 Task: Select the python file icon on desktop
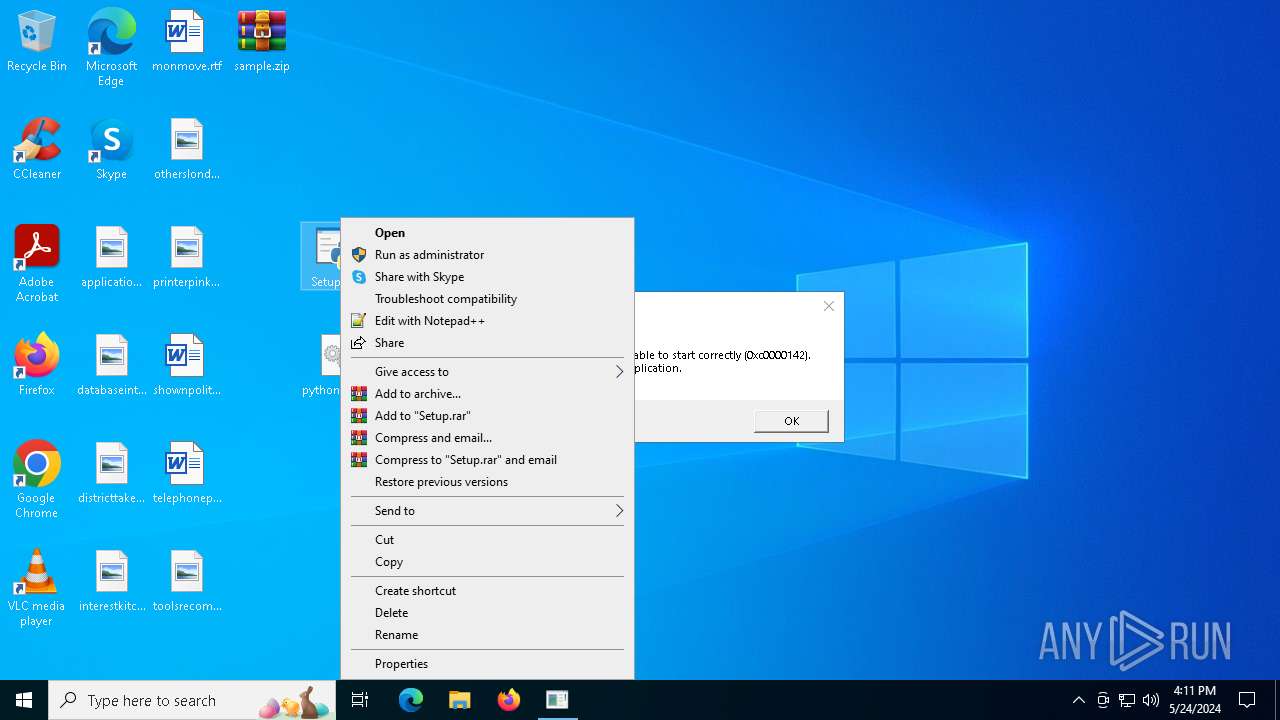coord(323,366)
